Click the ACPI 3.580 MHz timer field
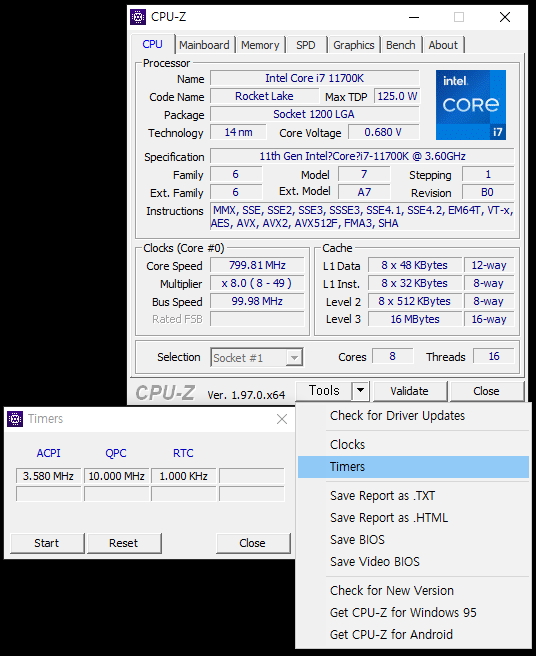 pyautogui.click(x=48, y=476)
